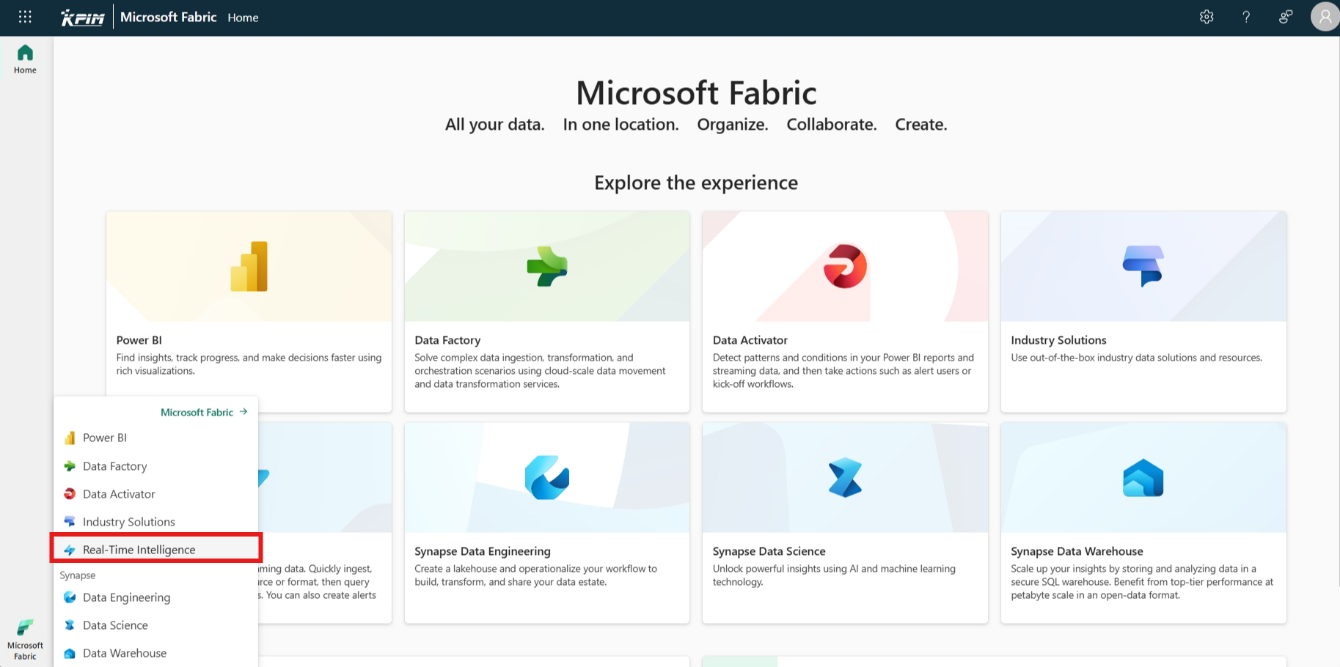Click the Synapse section label in menu
This screenshot has width=1340, height=667.
[78, 576]
